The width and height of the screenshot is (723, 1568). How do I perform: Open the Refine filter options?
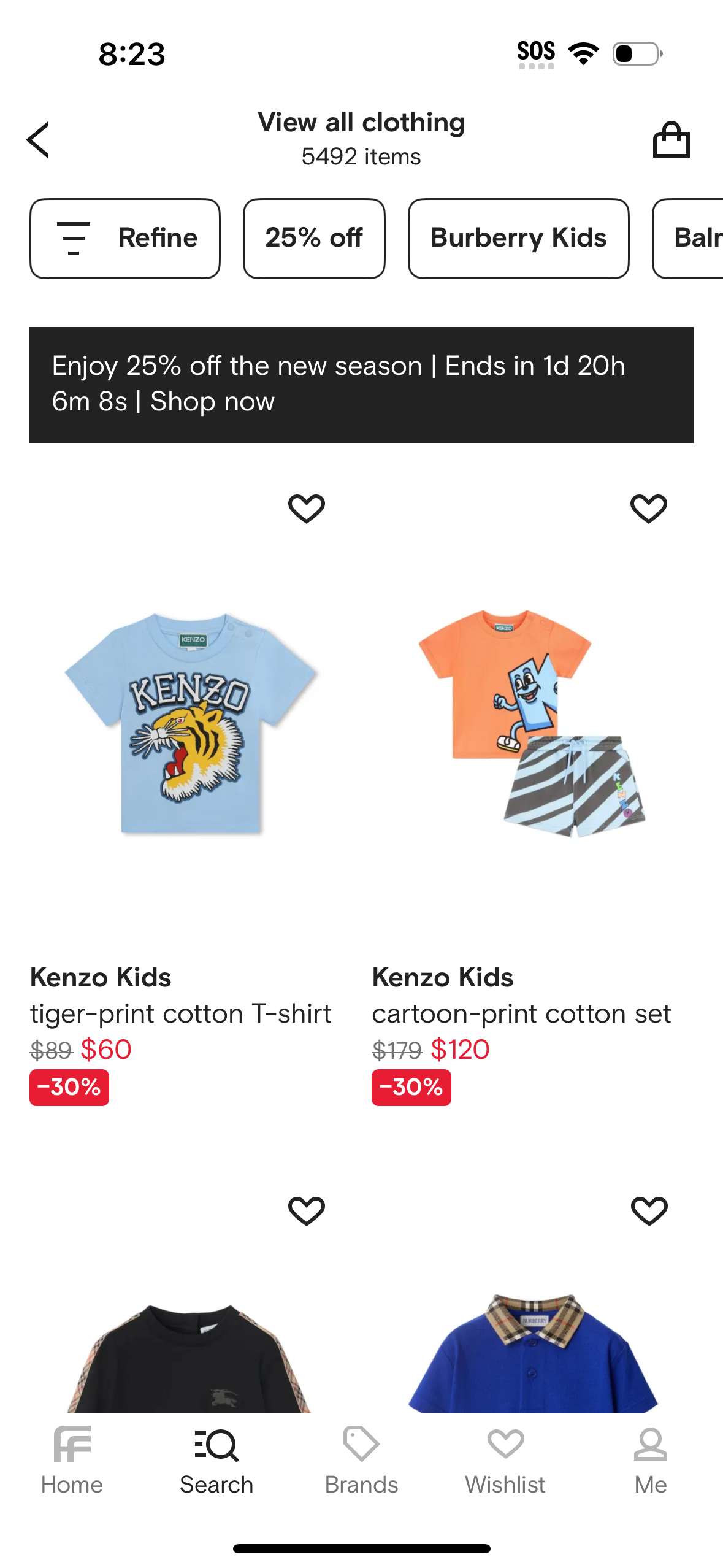pyautogui.click(x=125, y=238)
